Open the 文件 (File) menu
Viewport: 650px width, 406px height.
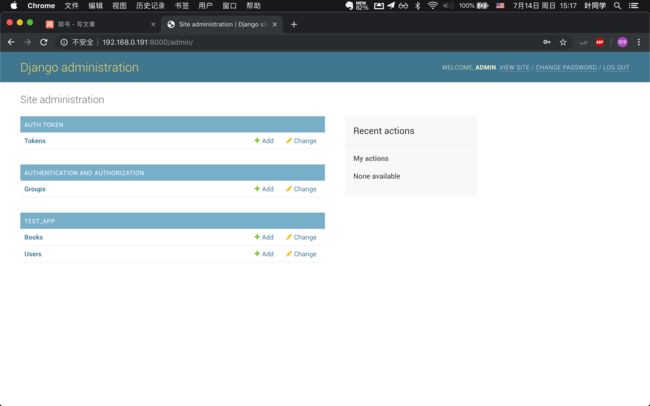pyautogui.click(x=71, y=6)
